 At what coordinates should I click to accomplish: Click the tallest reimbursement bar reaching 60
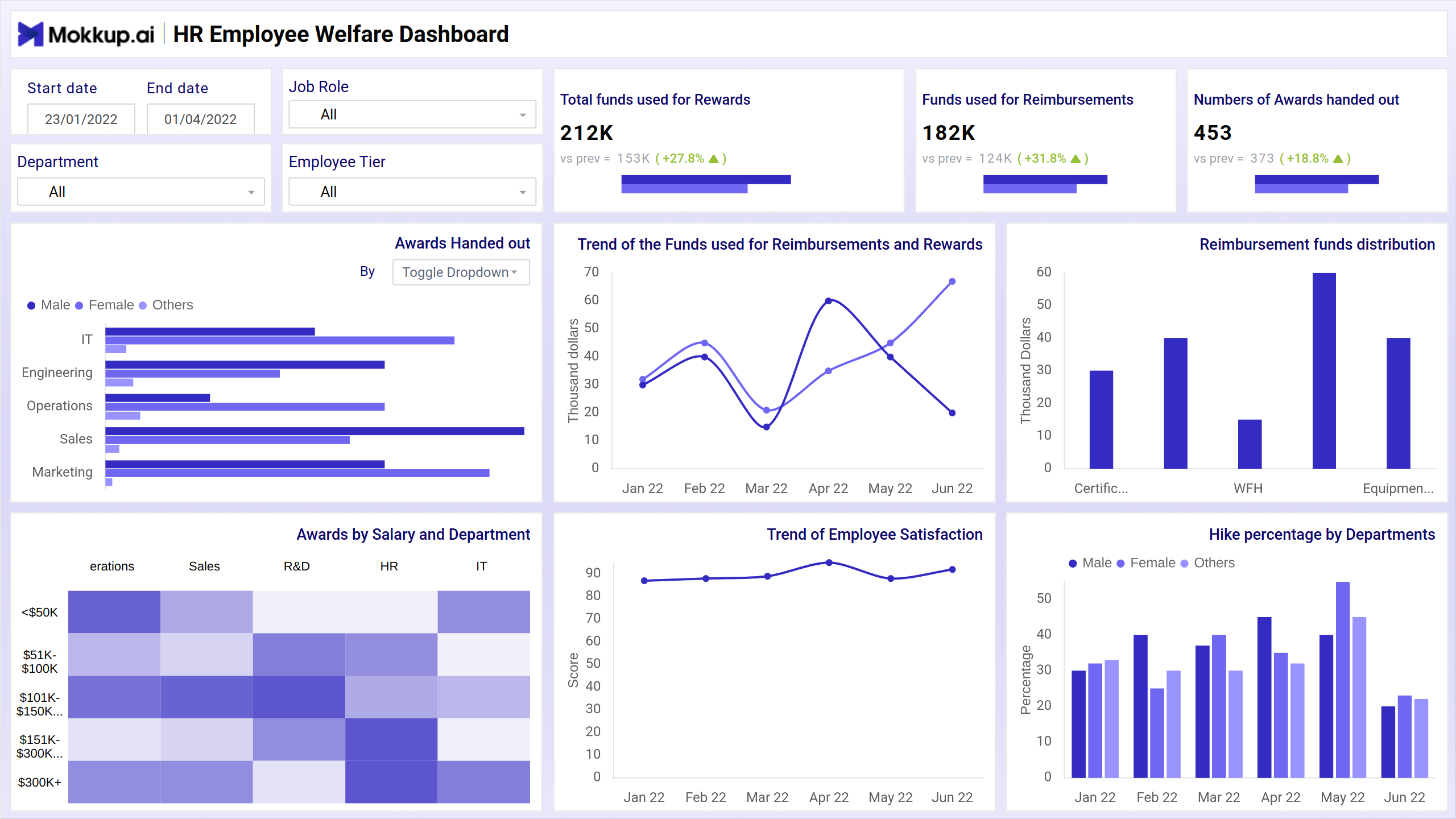[1324, 371]
